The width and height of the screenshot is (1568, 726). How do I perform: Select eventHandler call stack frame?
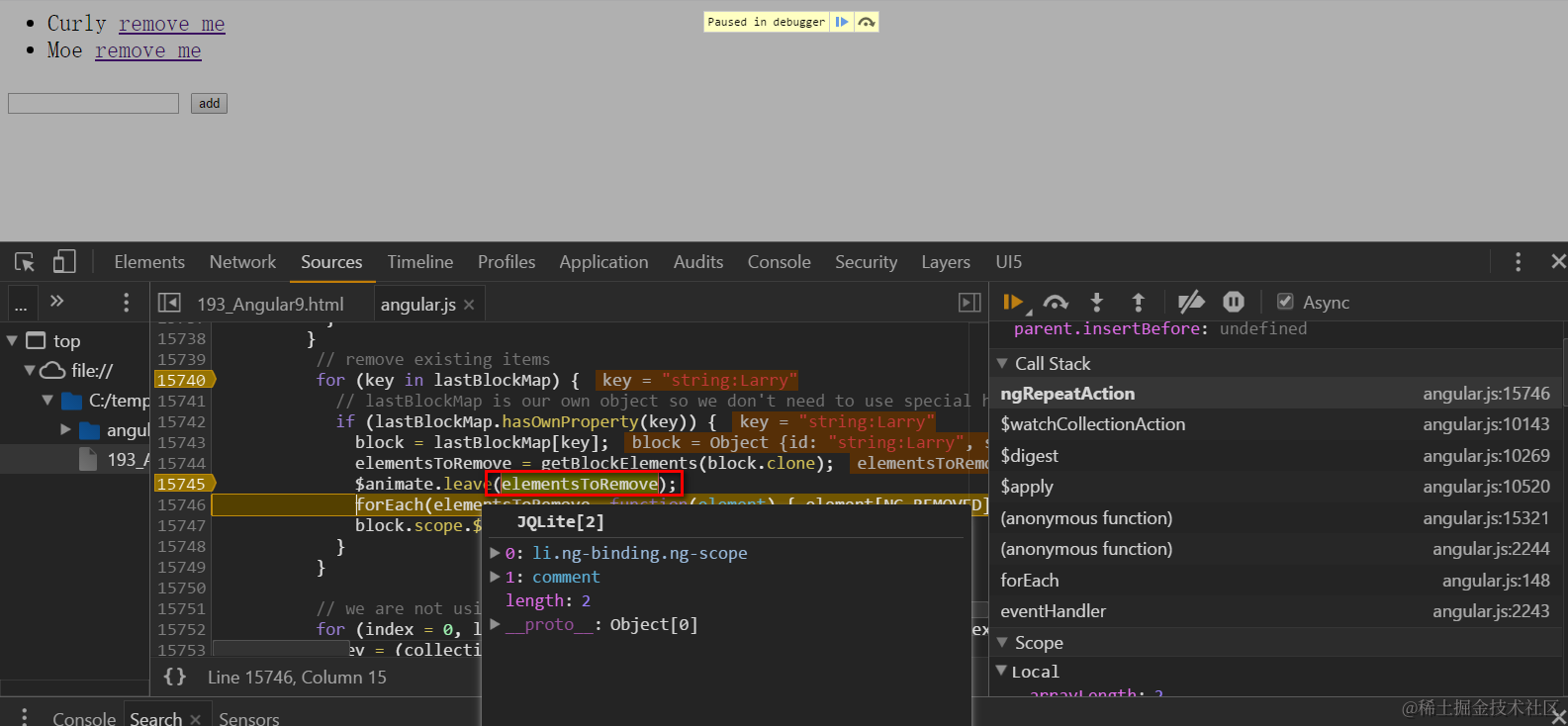coord(1275,611)
